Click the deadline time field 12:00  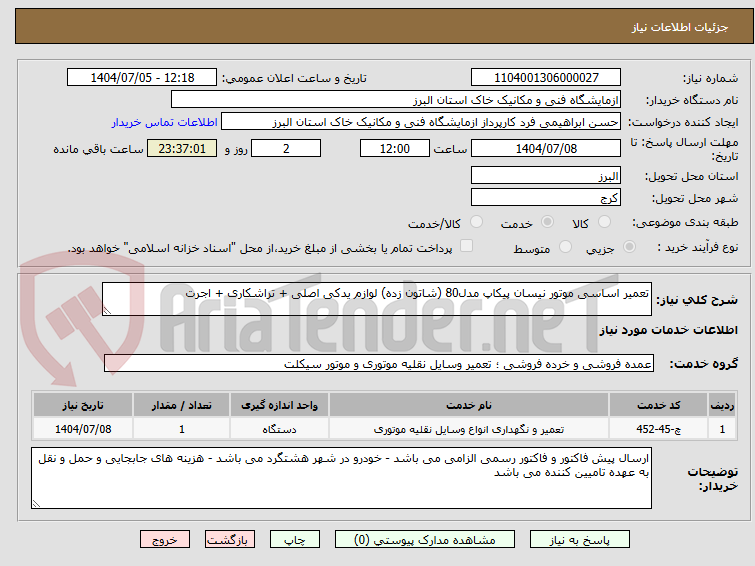(395, 148)
